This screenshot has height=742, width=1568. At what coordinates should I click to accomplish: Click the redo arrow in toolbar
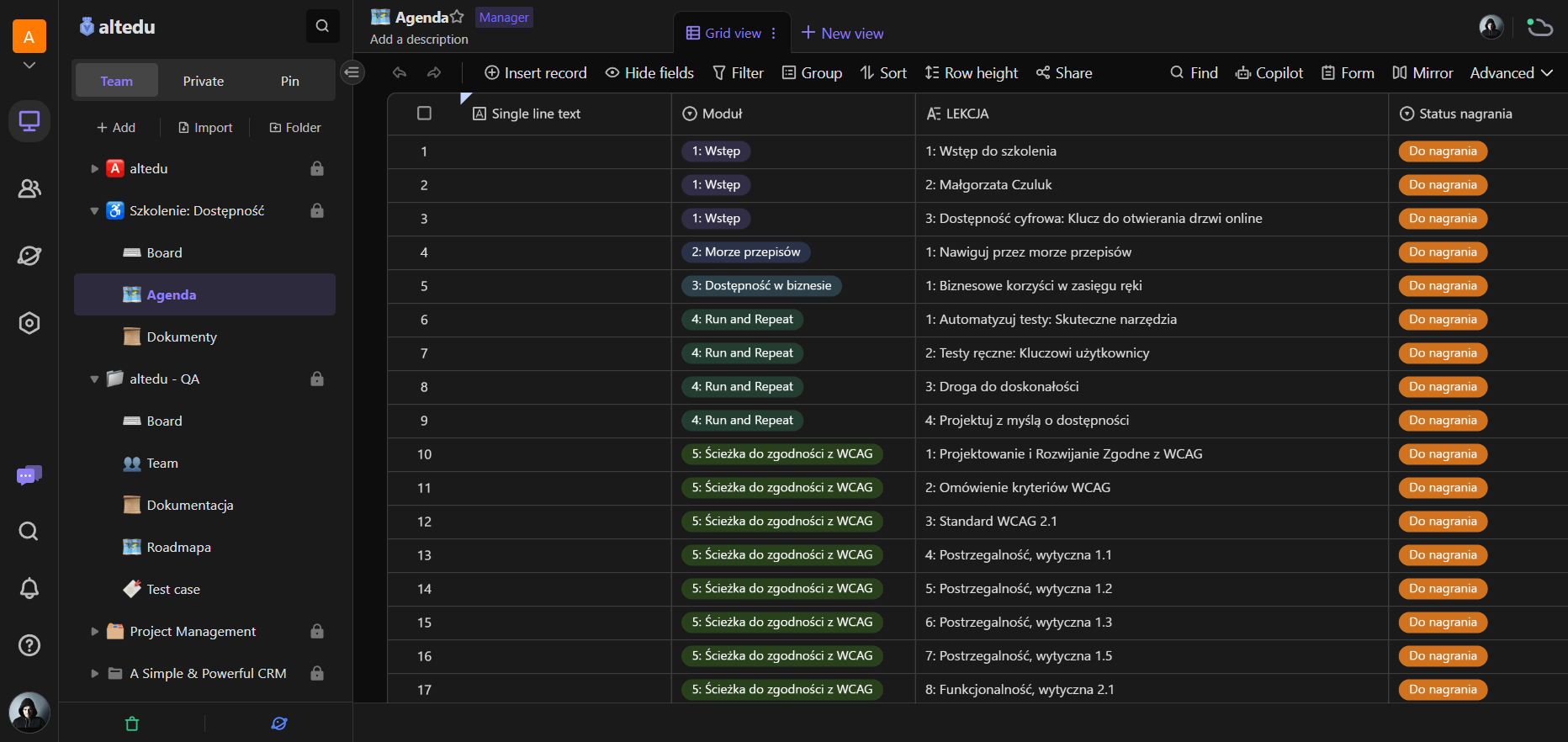tap(434, 73)
